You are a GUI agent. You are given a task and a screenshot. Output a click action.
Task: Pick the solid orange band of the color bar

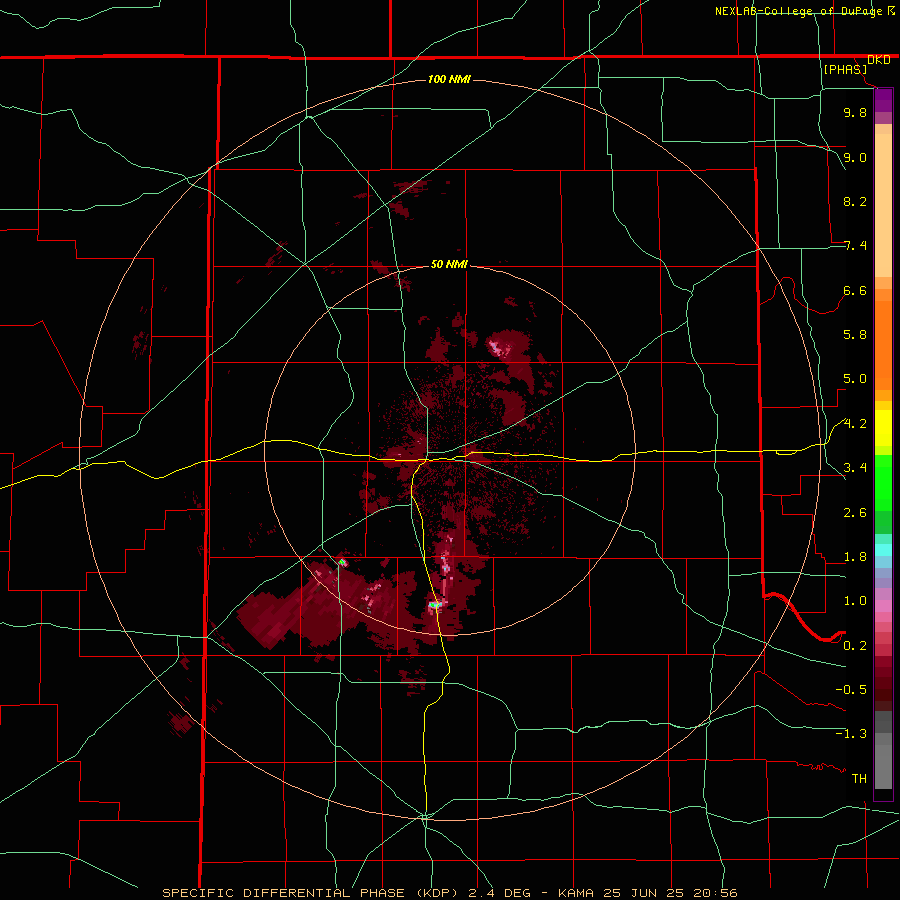point(883,345)
